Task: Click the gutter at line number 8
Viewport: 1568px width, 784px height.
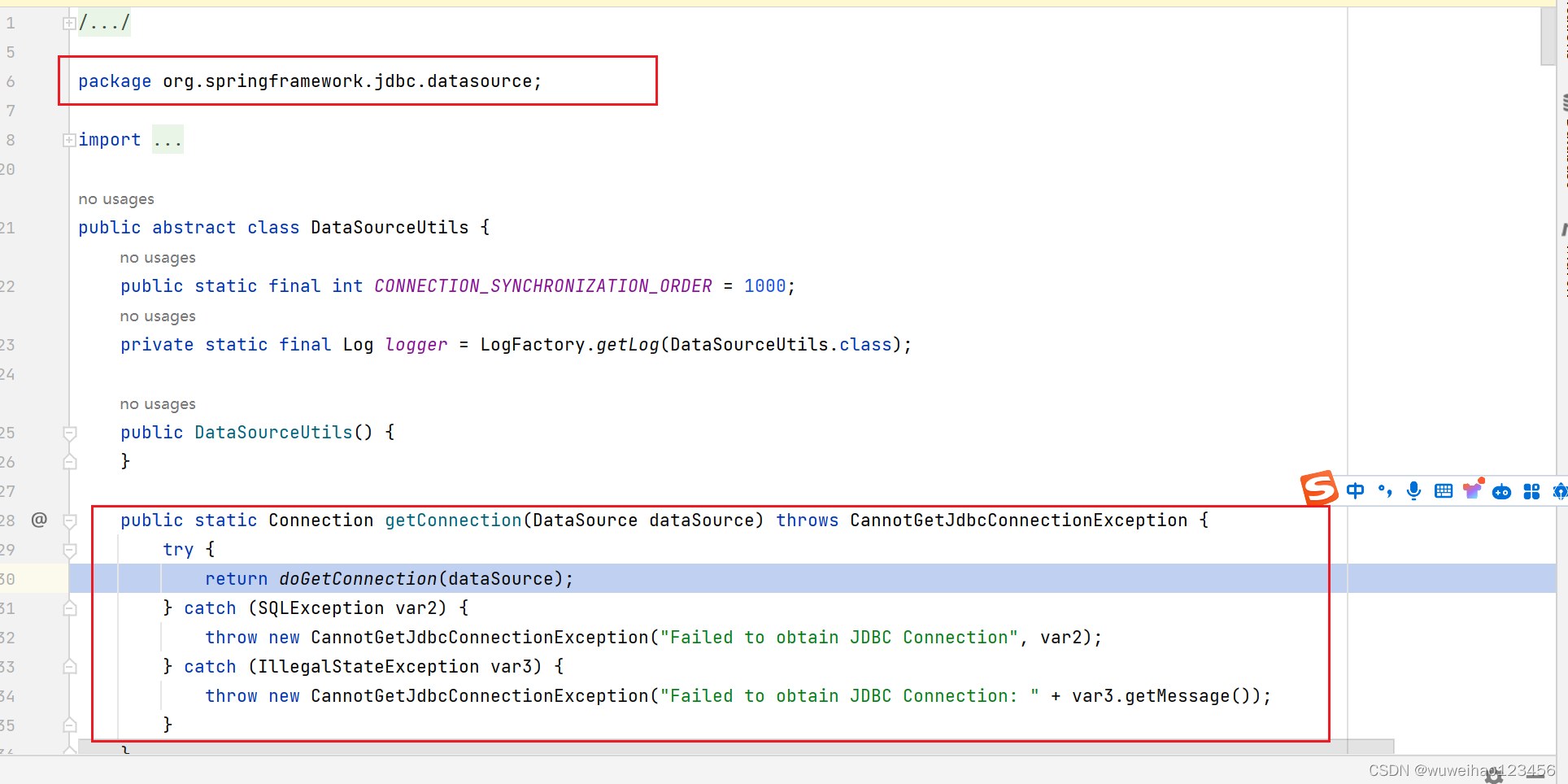Action: tap(11, 140)
